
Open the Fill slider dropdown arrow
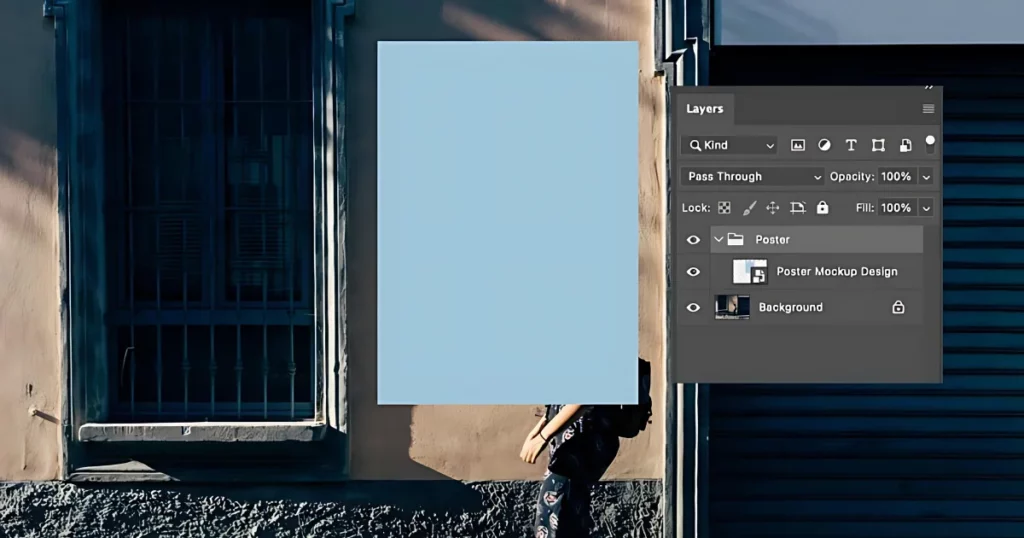pyautogui.click(x=926, y=208)
